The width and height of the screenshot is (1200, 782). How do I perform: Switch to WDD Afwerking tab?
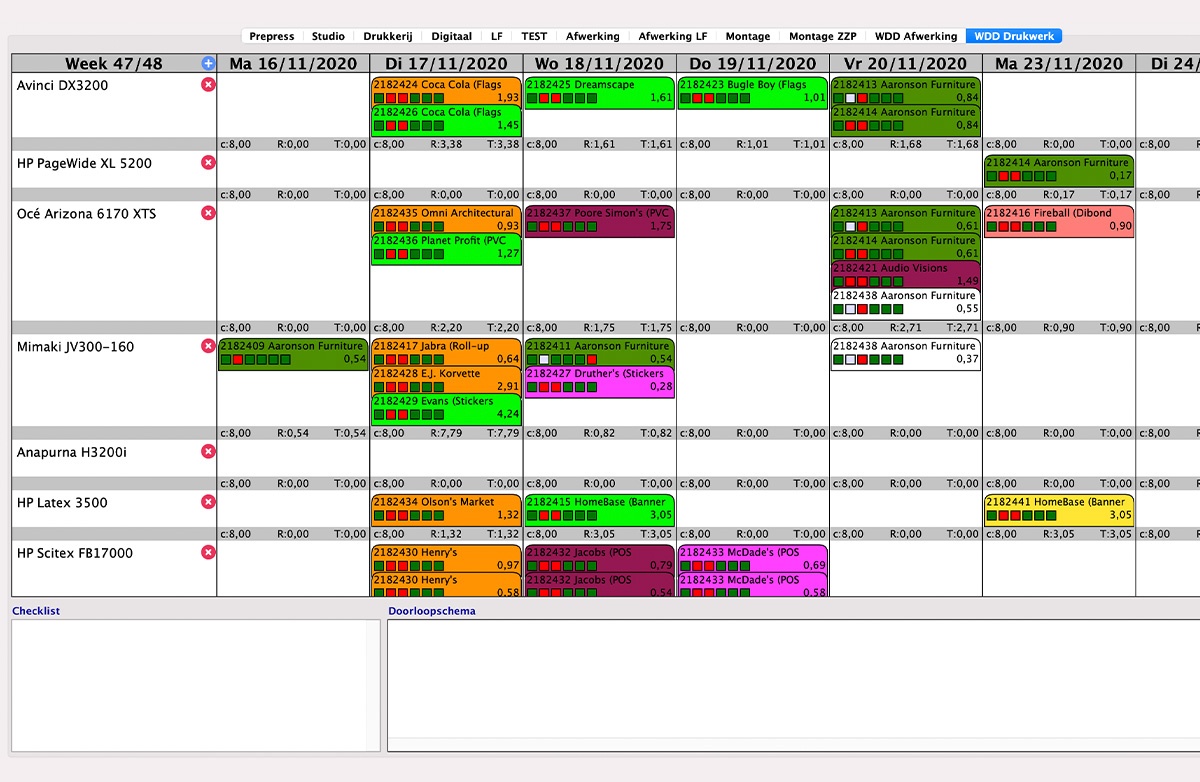click(916, 36)
